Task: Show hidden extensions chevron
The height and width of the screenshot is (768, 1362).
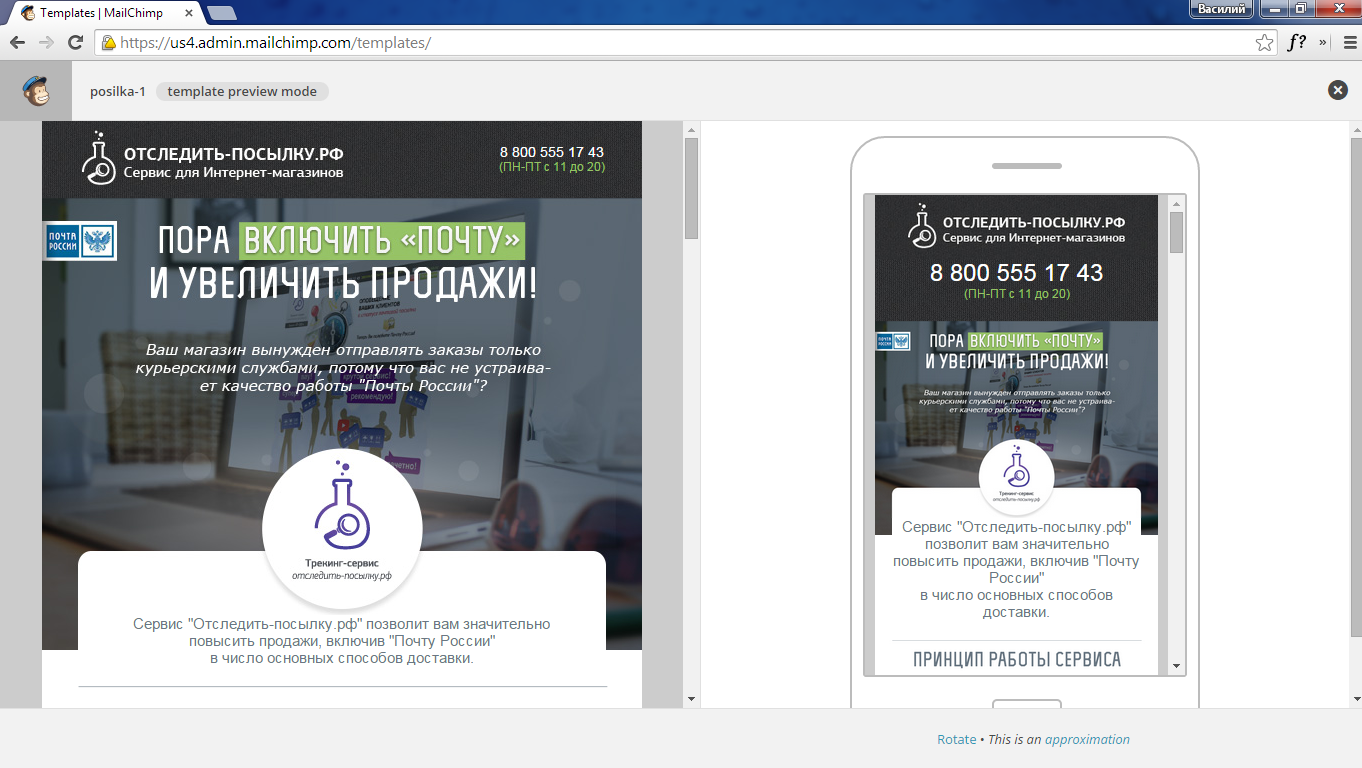Action: click(x=1323, y=42)
